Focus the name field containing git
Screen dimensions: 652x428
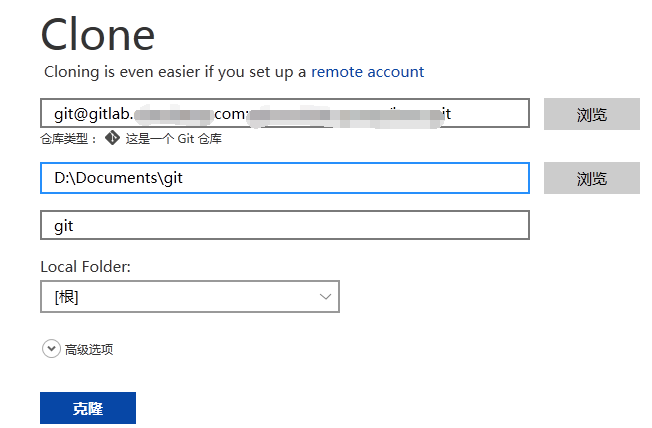(x=285, y=225)
